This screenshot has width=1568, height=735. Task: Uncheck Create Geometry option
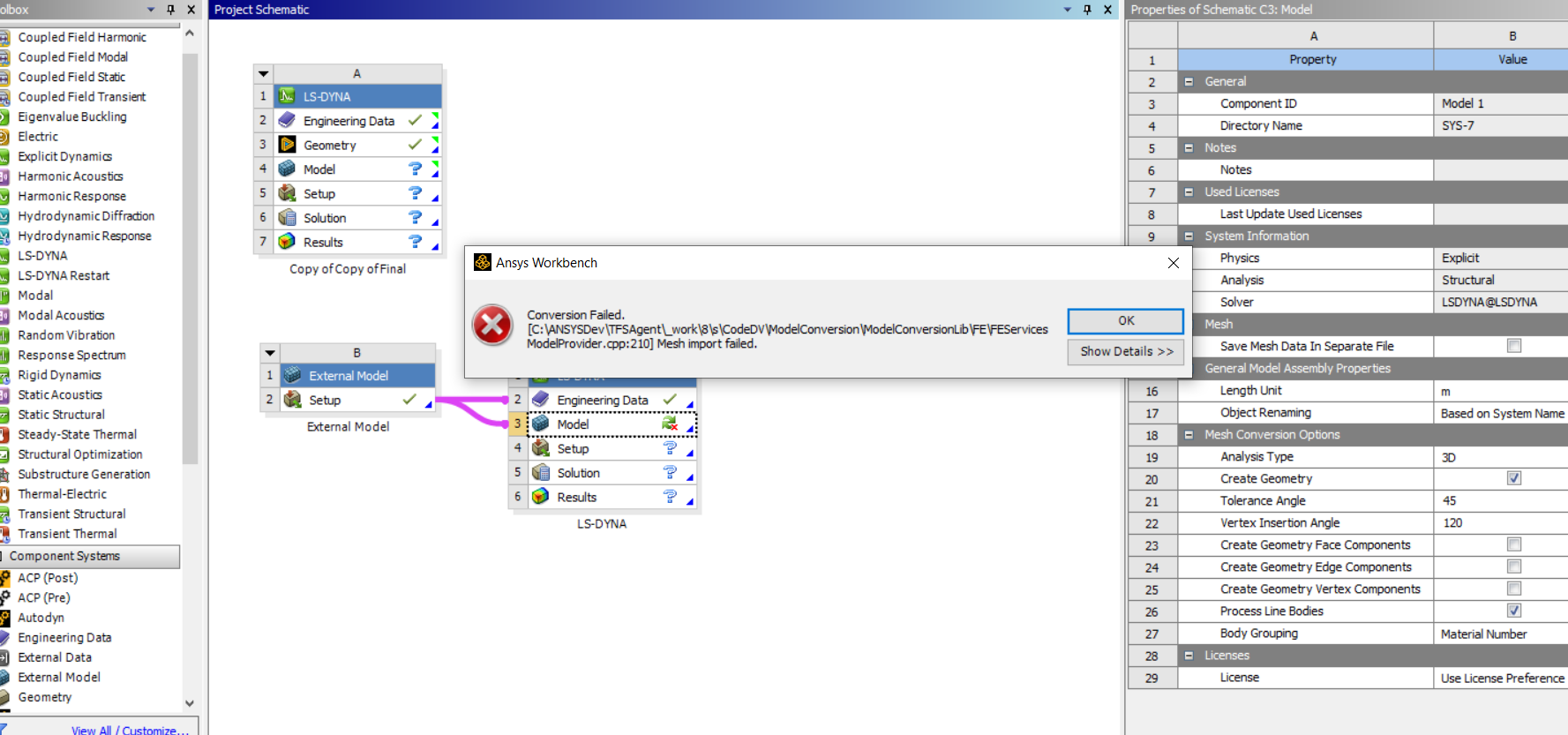tap(1514, 478)
